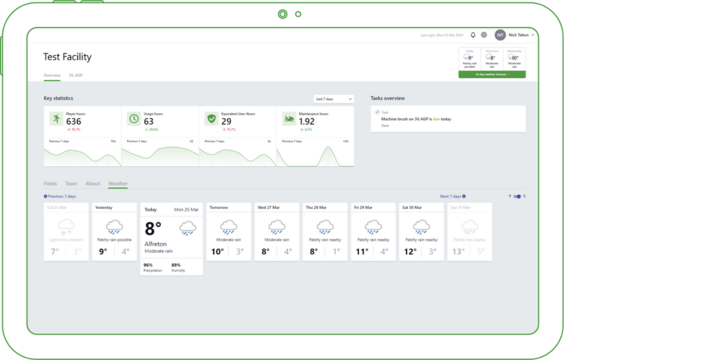The image size is (720, 360).
Task: Open the notifications bell
Action: (473, 35)
